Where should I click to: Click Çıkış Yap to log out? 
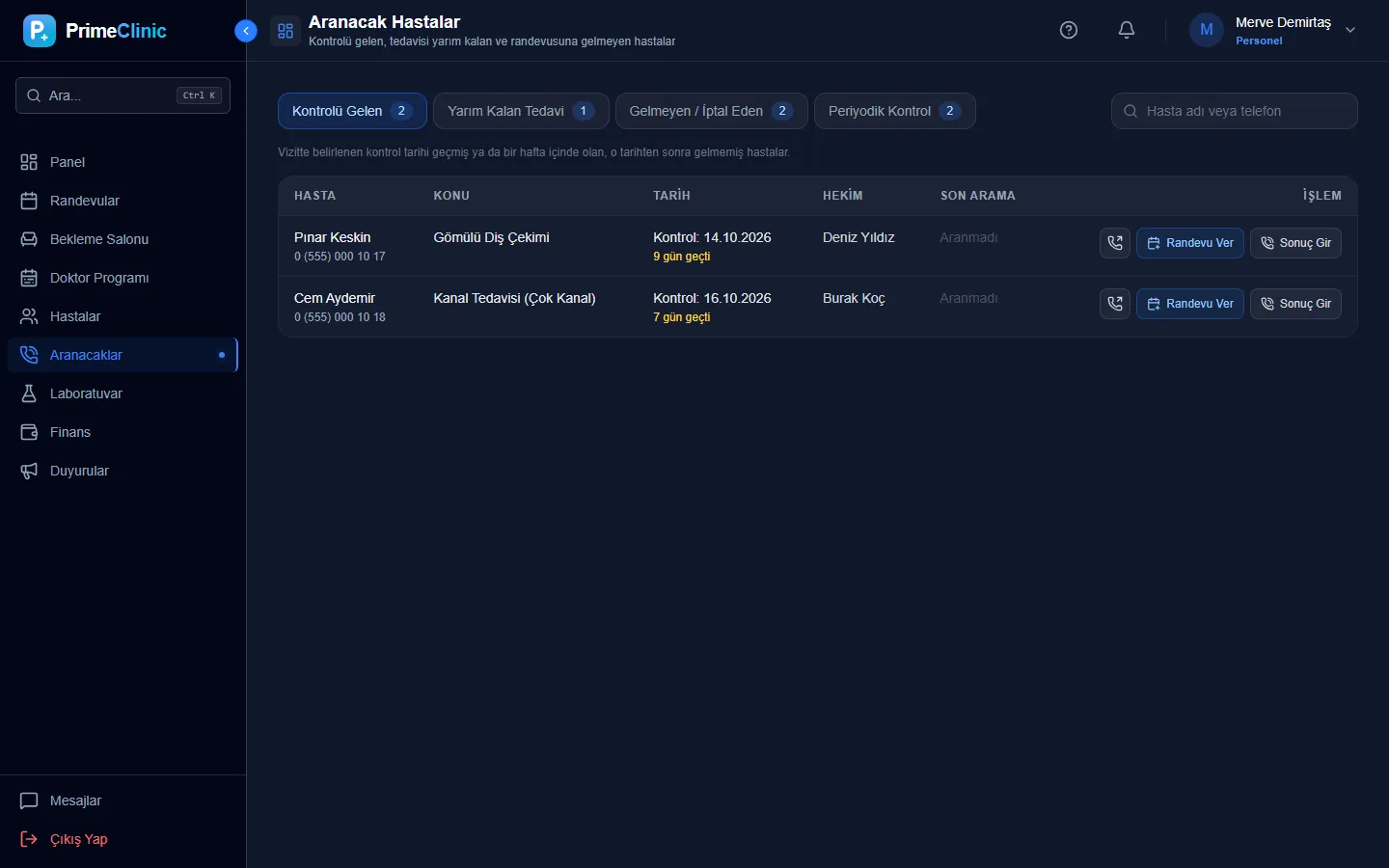[x=123, y=839]
